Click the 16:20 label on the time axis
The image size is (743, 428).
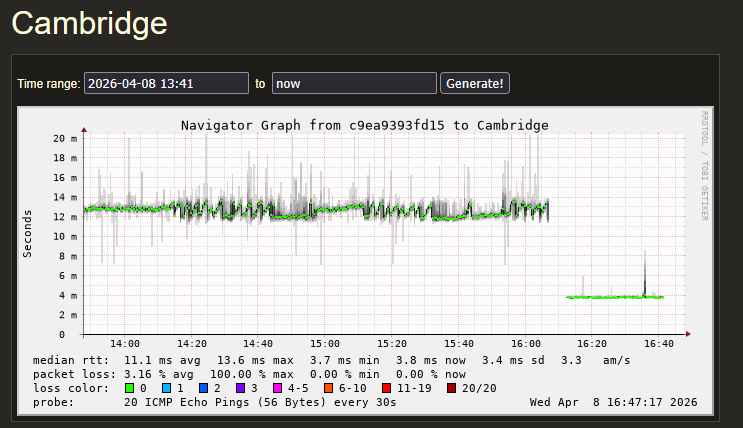[592, 344]
